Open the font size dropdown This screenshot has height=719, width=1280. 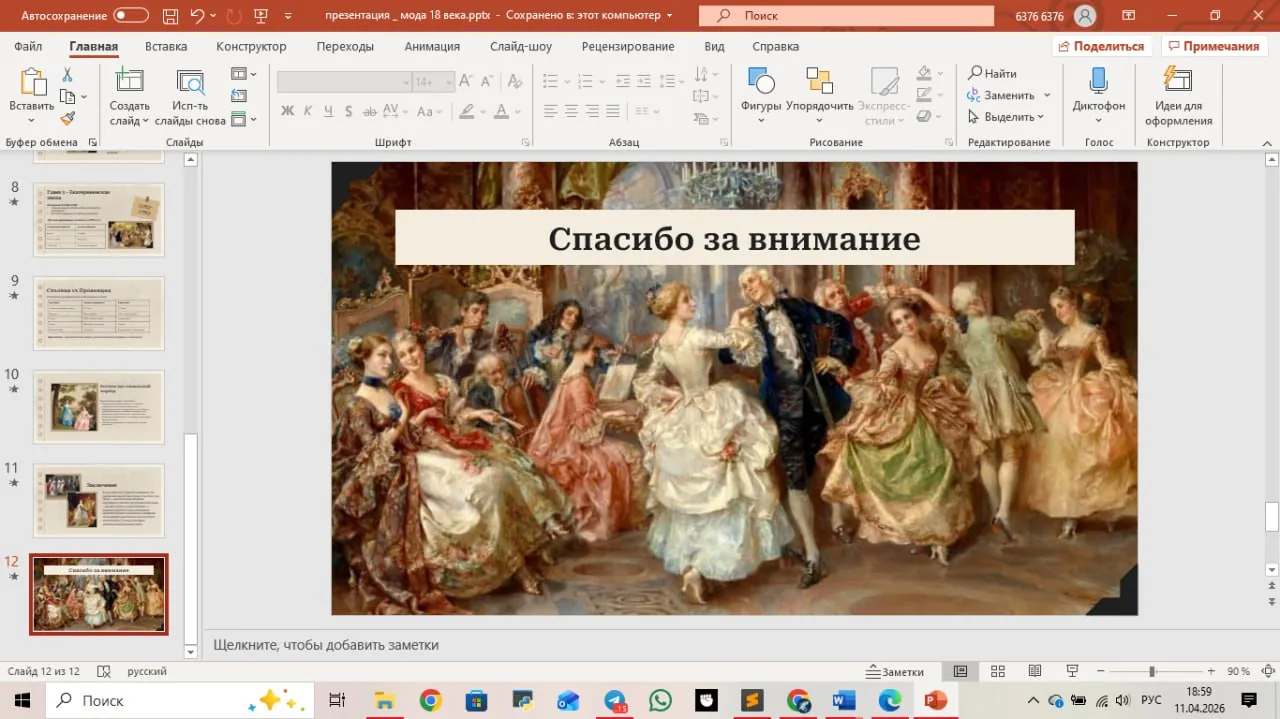[448, 82]
